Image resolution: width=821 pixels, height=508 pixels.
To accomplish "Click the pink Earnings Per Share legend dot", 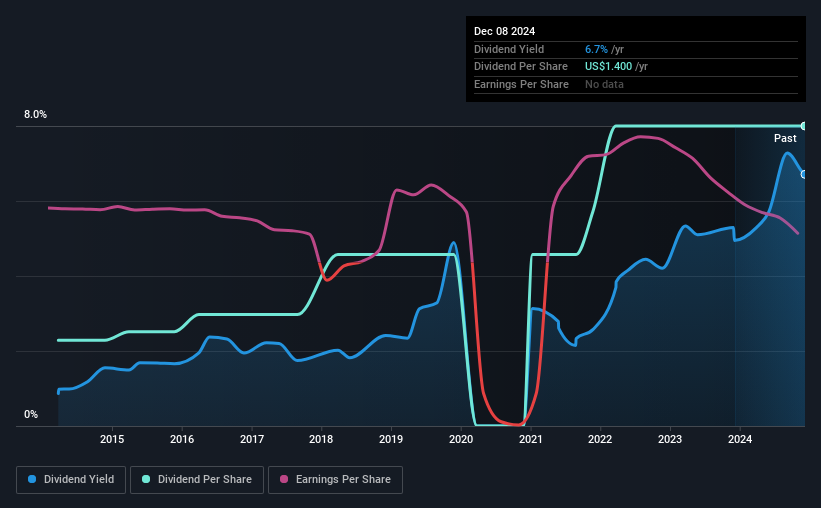I will pos(284,479).
